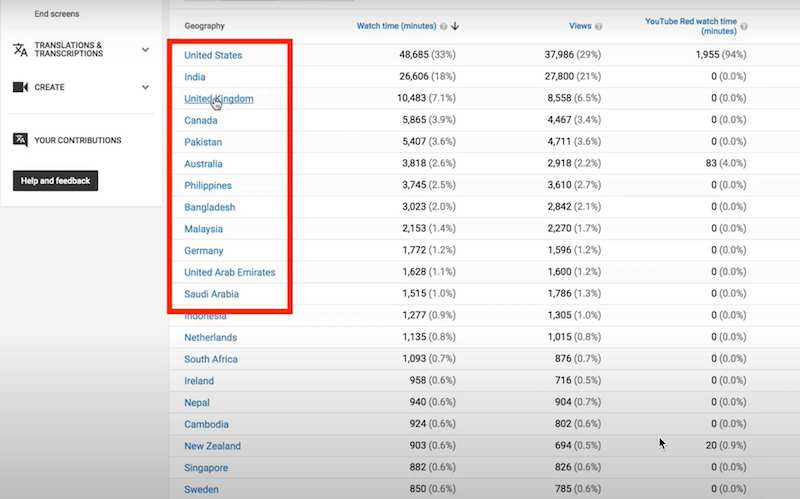Click the Create camera icon
This screenshot has width=800, height=499.
tap(20, 87)
